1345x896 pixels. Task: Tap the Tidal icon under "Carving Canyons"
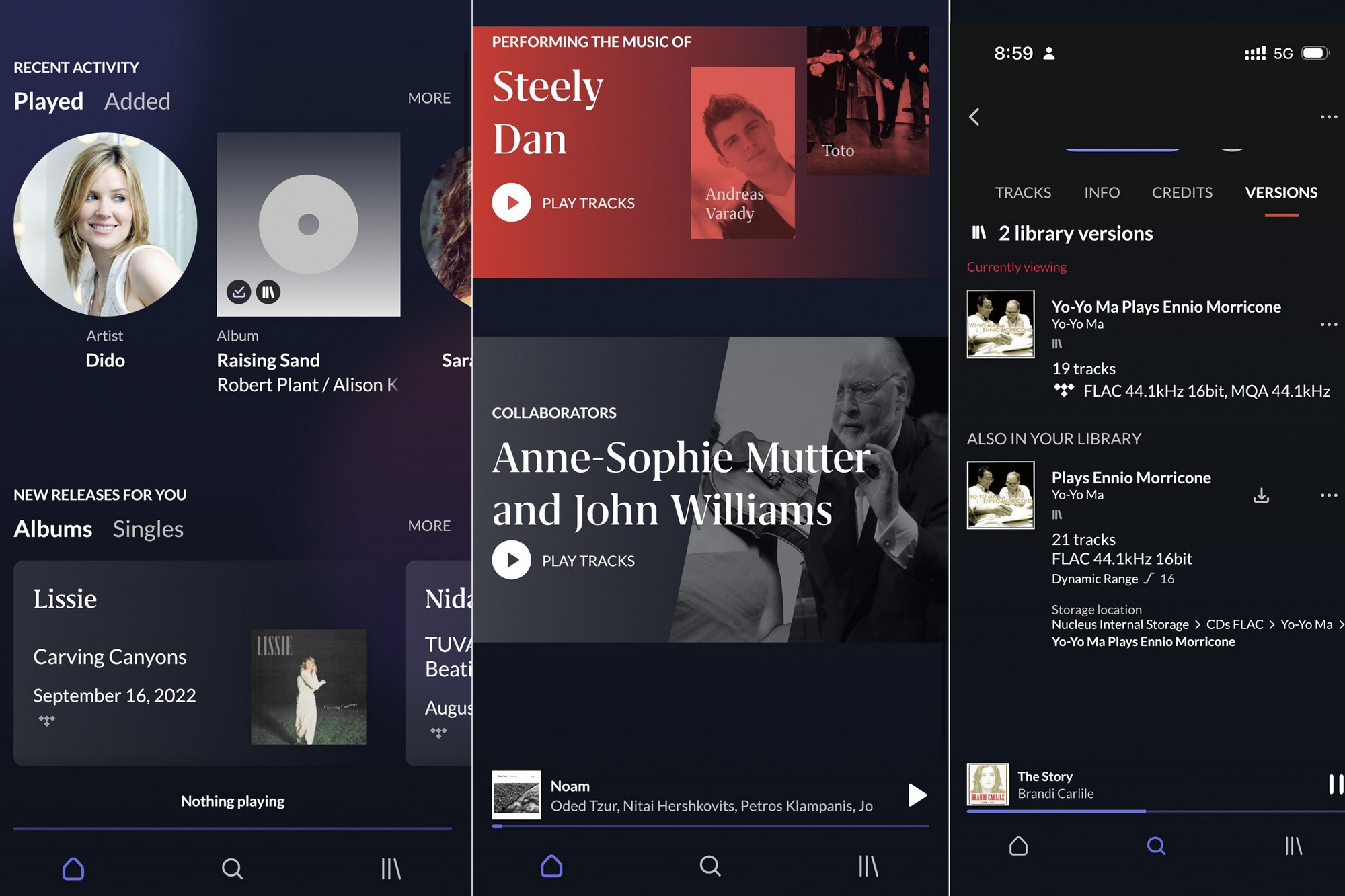46,720
